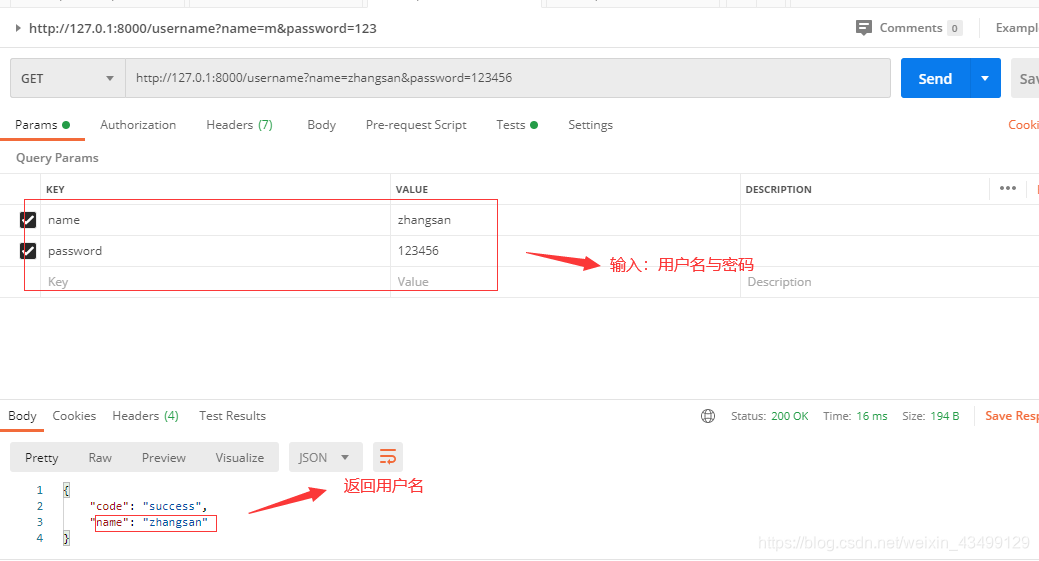Click the network globe icon
Viewport: 1039px width, 561px height.
(x=708, y=416)
